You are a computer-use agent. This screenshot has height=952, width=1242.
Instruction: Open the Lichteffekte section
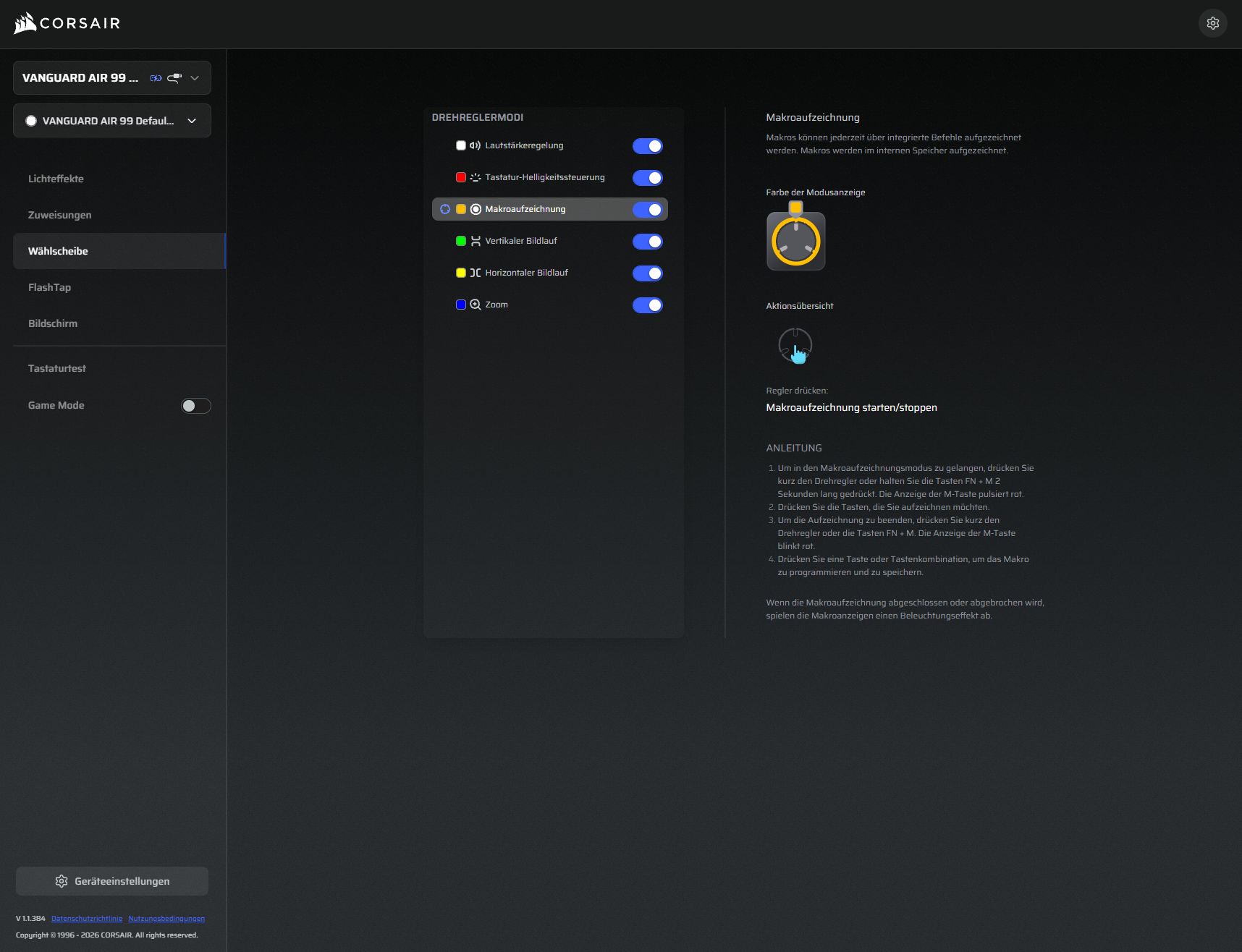(x=56, y=179)
